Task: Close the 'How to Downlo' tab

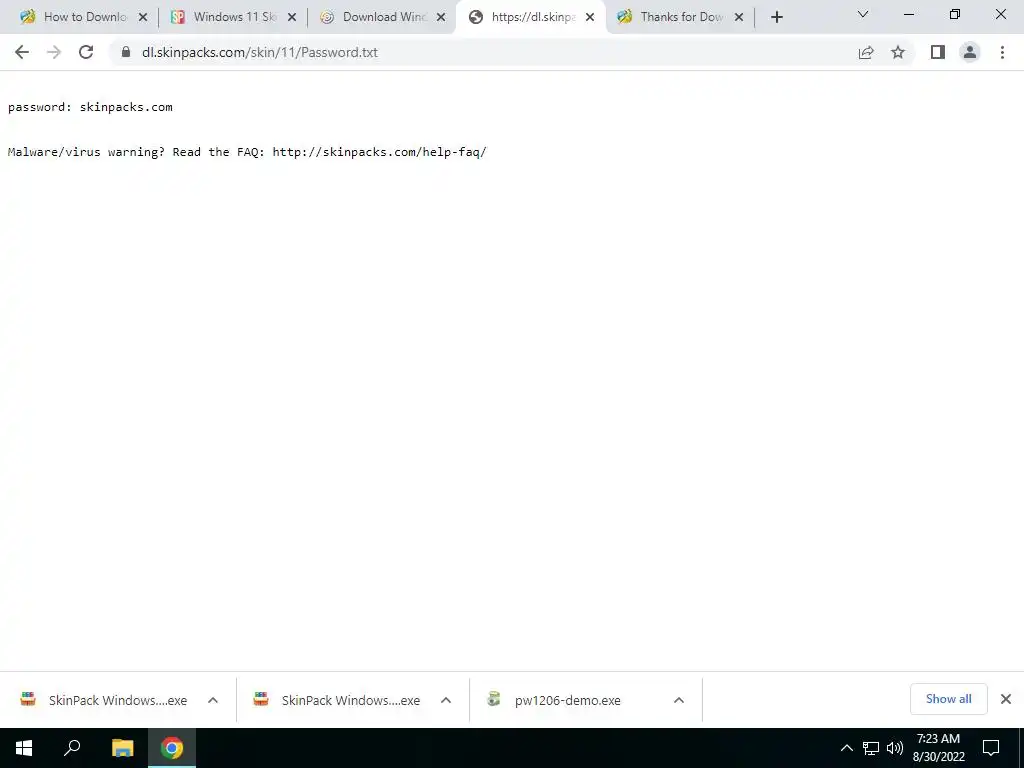Action: [x=143, y=18]
